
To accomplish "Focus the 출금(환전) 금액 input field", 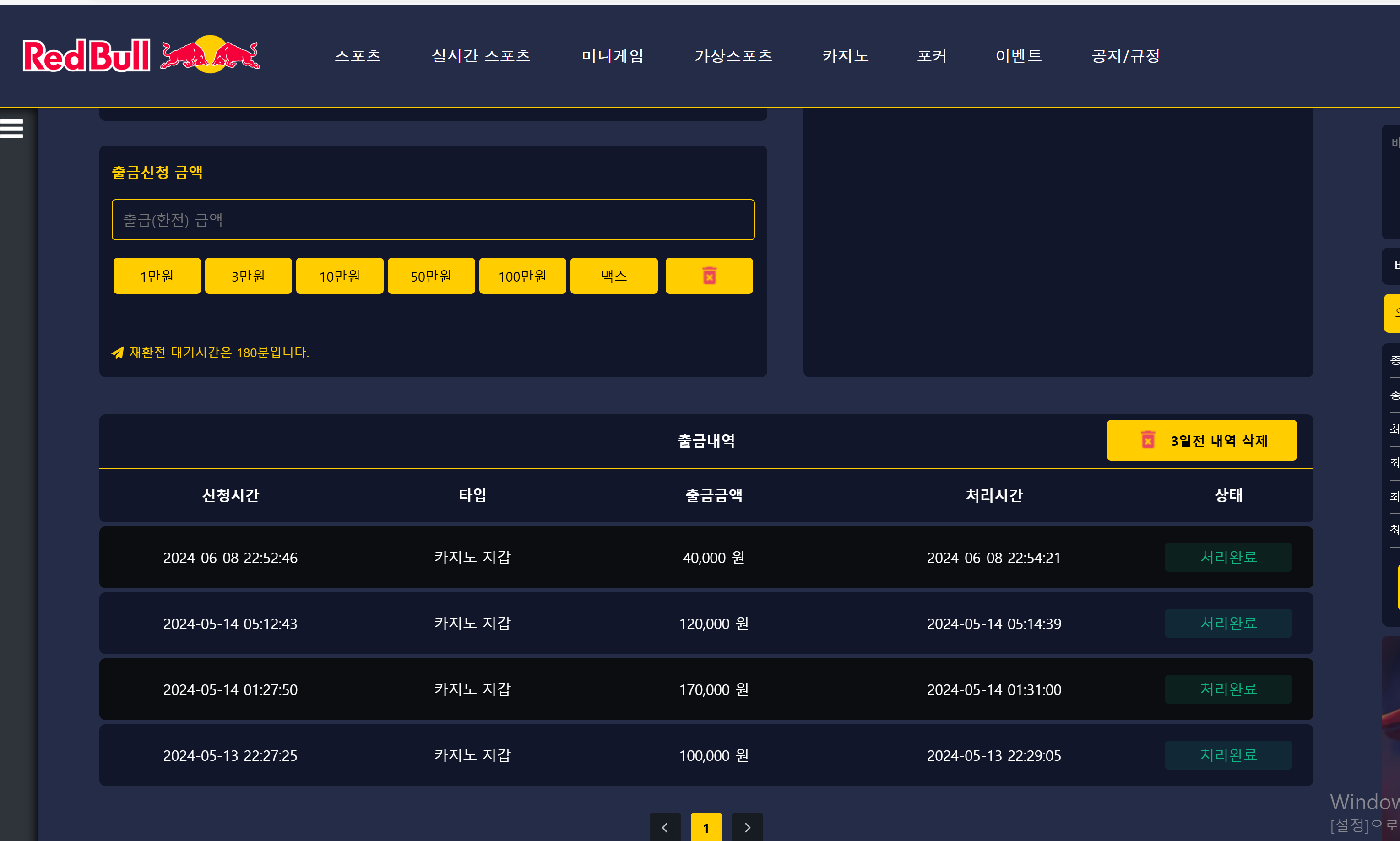I will [433, 220].
